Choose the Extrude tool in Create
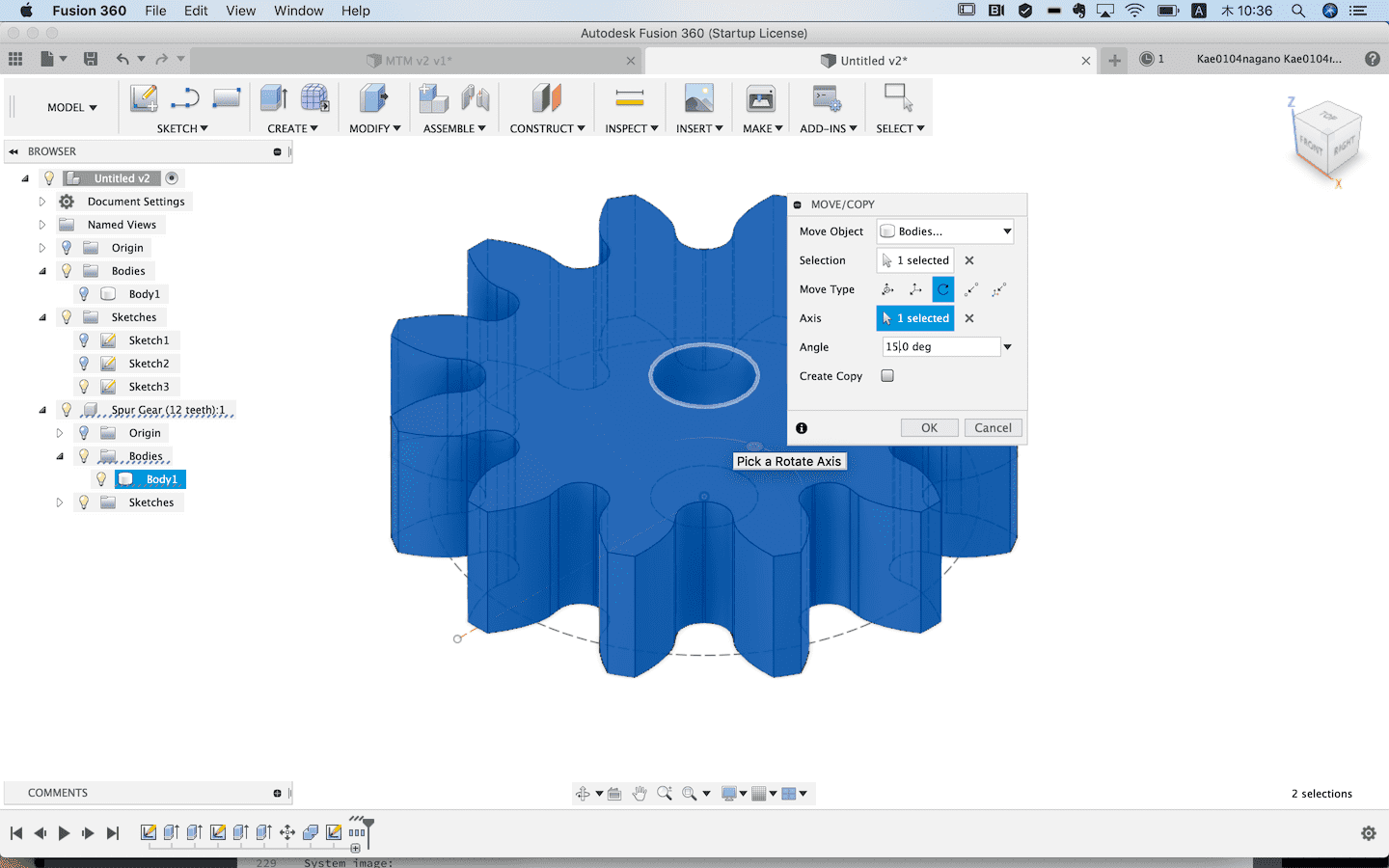 [x=274, y=98]
